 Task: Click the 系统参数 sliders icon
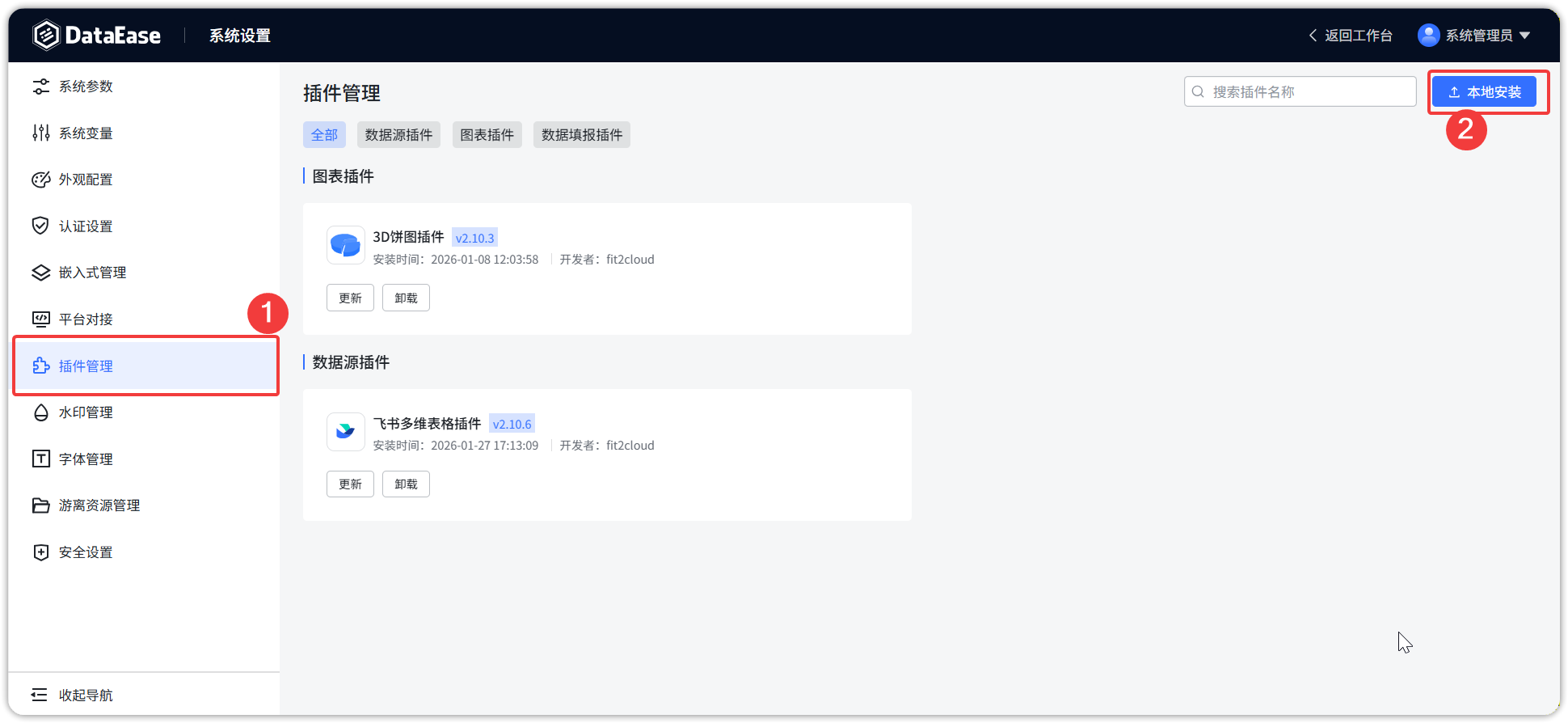(40, 87)
